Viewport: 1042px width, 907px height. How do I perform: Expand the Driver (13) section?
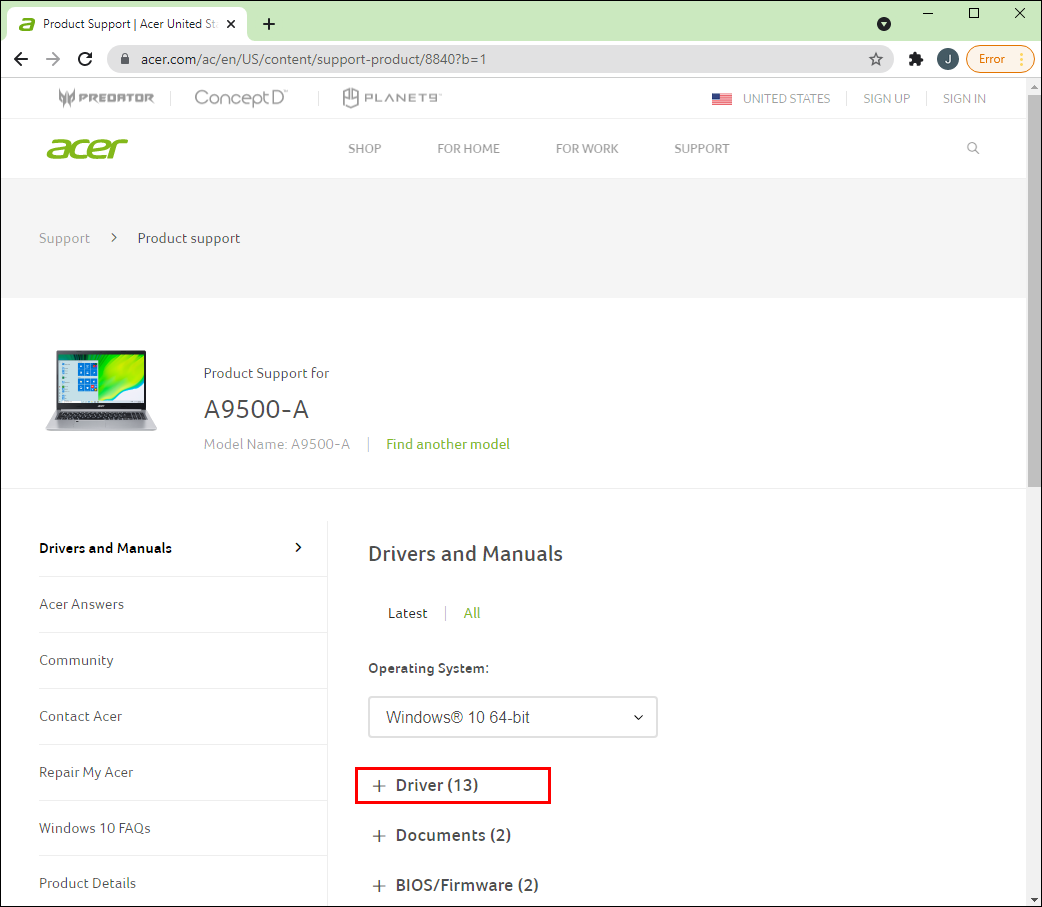coord(425,785)
